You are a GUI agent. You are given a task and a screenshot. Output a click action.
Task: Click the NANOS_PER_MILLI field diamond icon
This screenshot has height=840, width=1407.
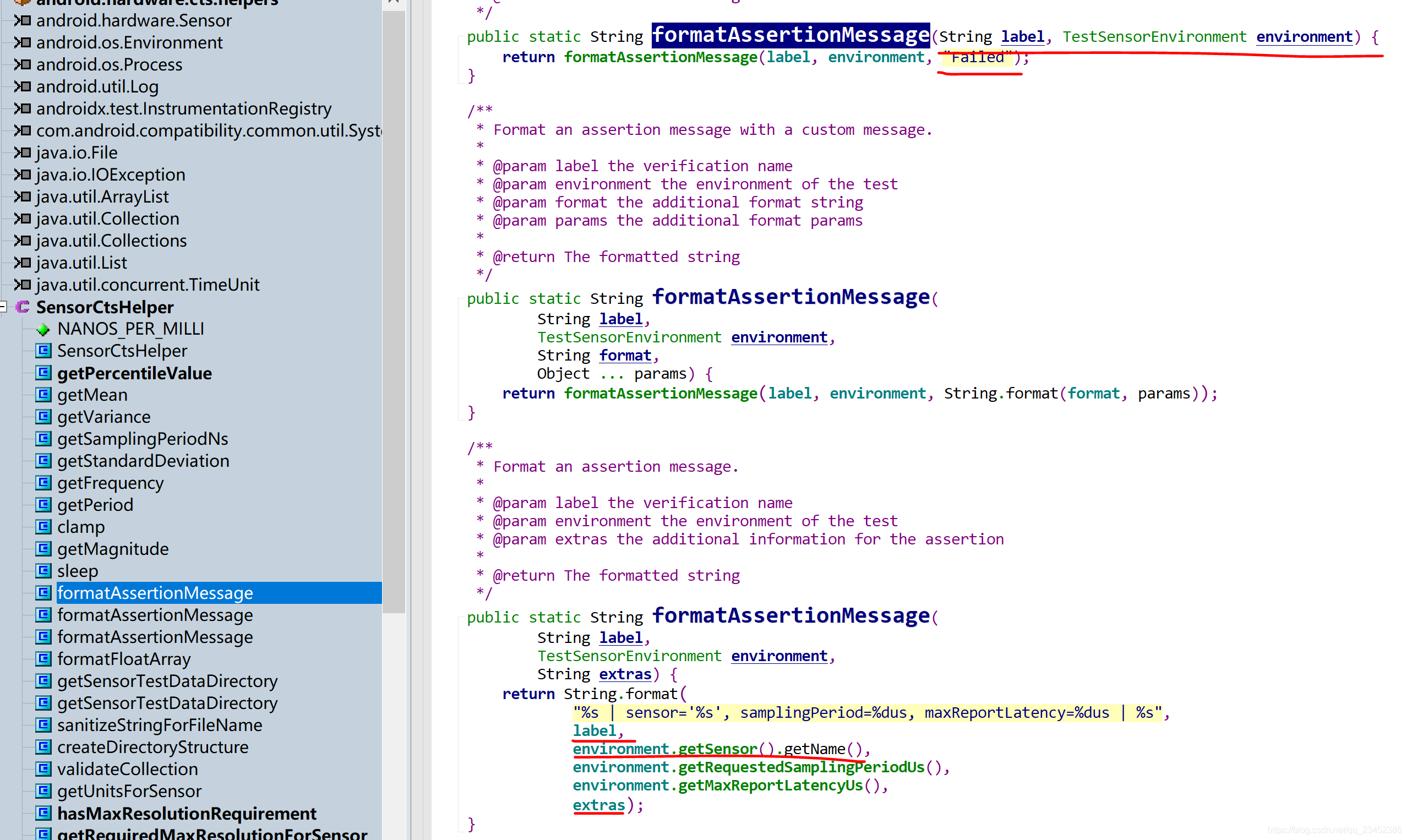(x=43, y=329)
